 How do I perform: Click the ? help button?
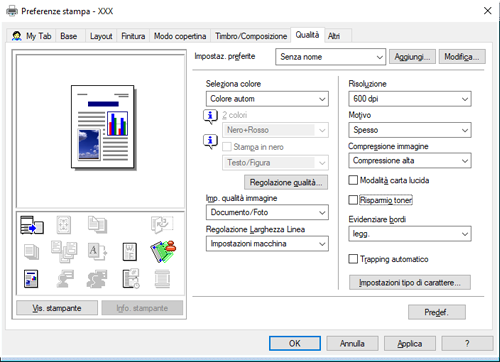(467, 343)
